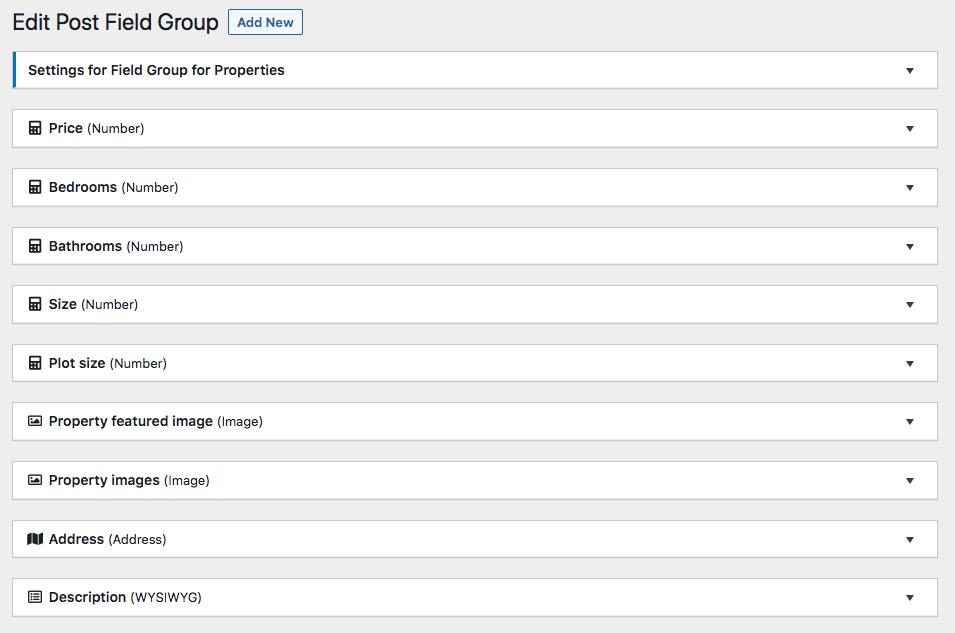The image size is (955, 633).
Task: Expand the Settings for Field Group panel arrow
Action: point(909,71)
